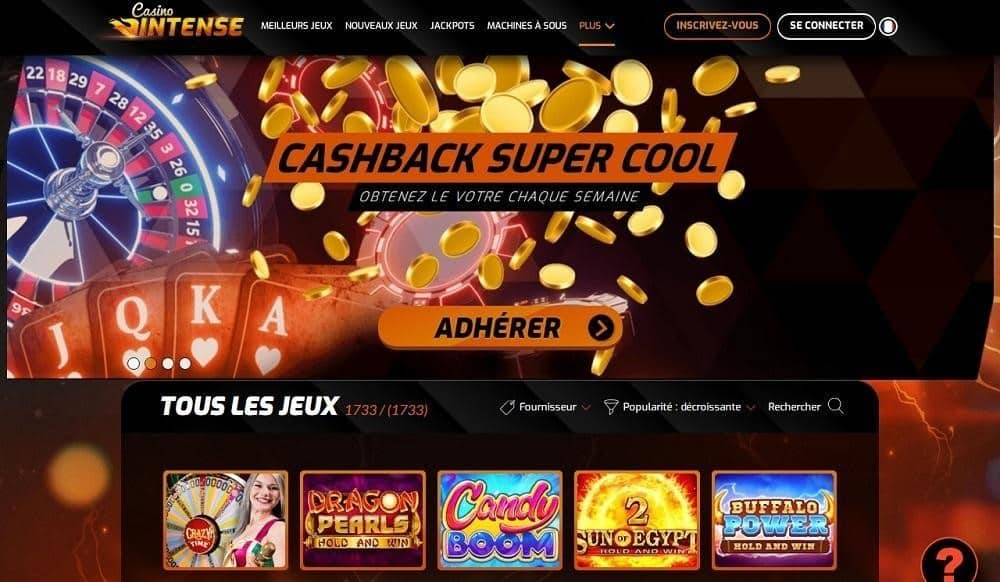Launch the Candy Boom game tile

pyautogui.click(x=500, y=520)
